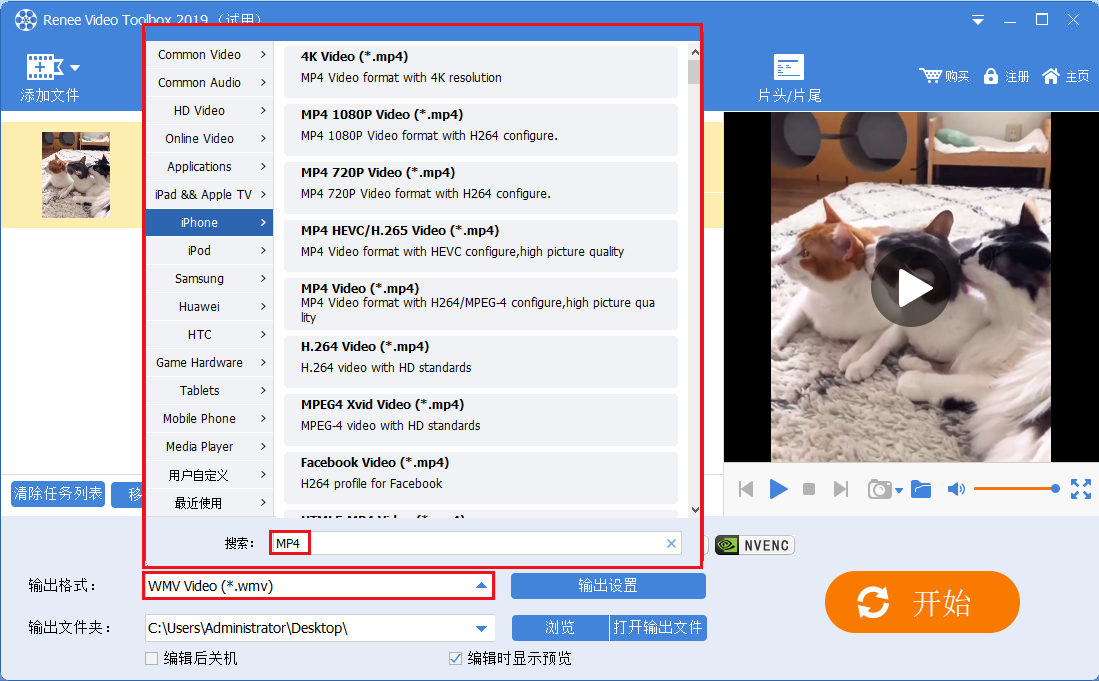Image resolution: width=1099 pixels, height=681 pixels.
Task: Open the iPod category
Action: click(x=210, y=251)
